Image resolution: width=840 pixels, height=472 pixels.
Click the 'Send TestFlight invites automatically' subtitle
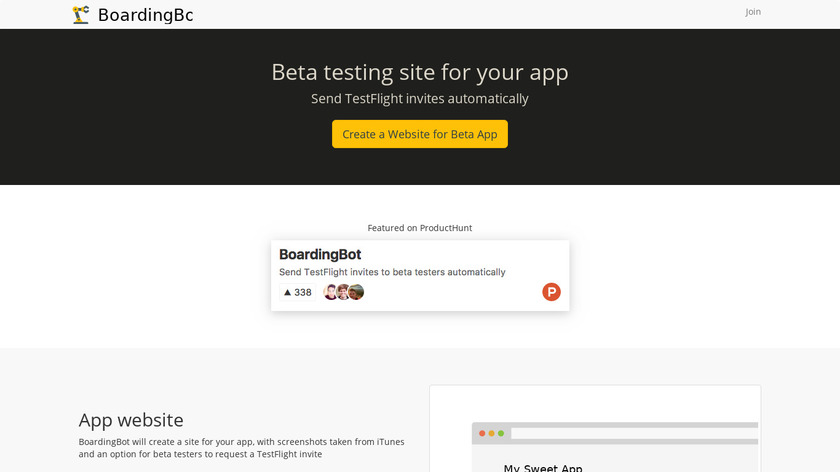[x=420, y=99]
